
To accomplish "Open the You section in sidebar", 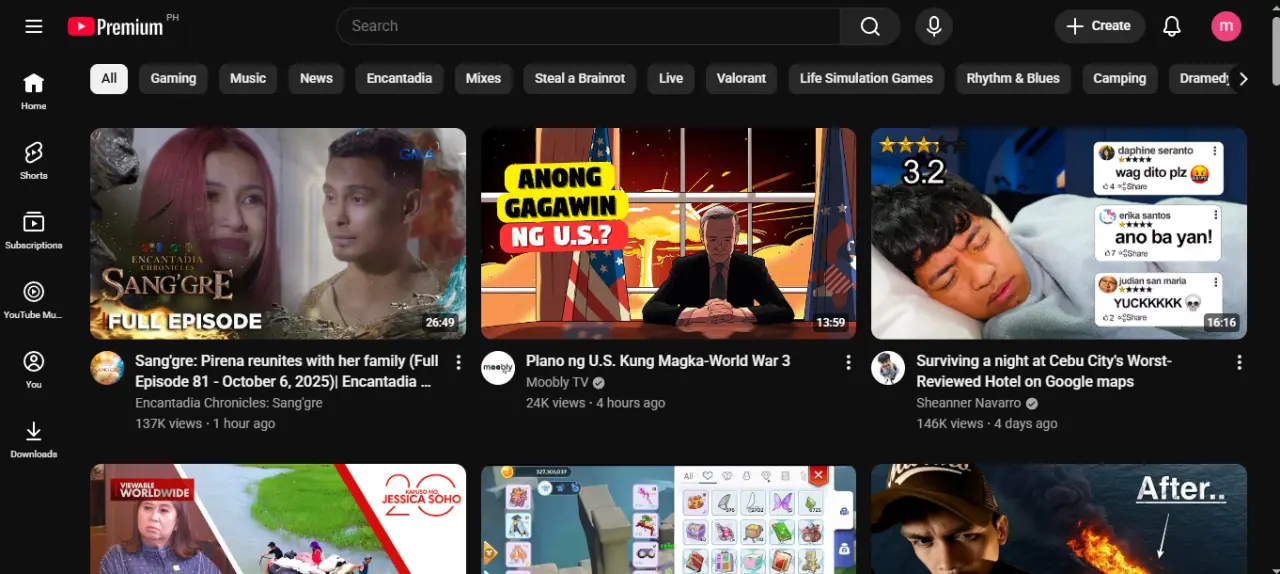I will pyautogui.click(x=34, y=369).
